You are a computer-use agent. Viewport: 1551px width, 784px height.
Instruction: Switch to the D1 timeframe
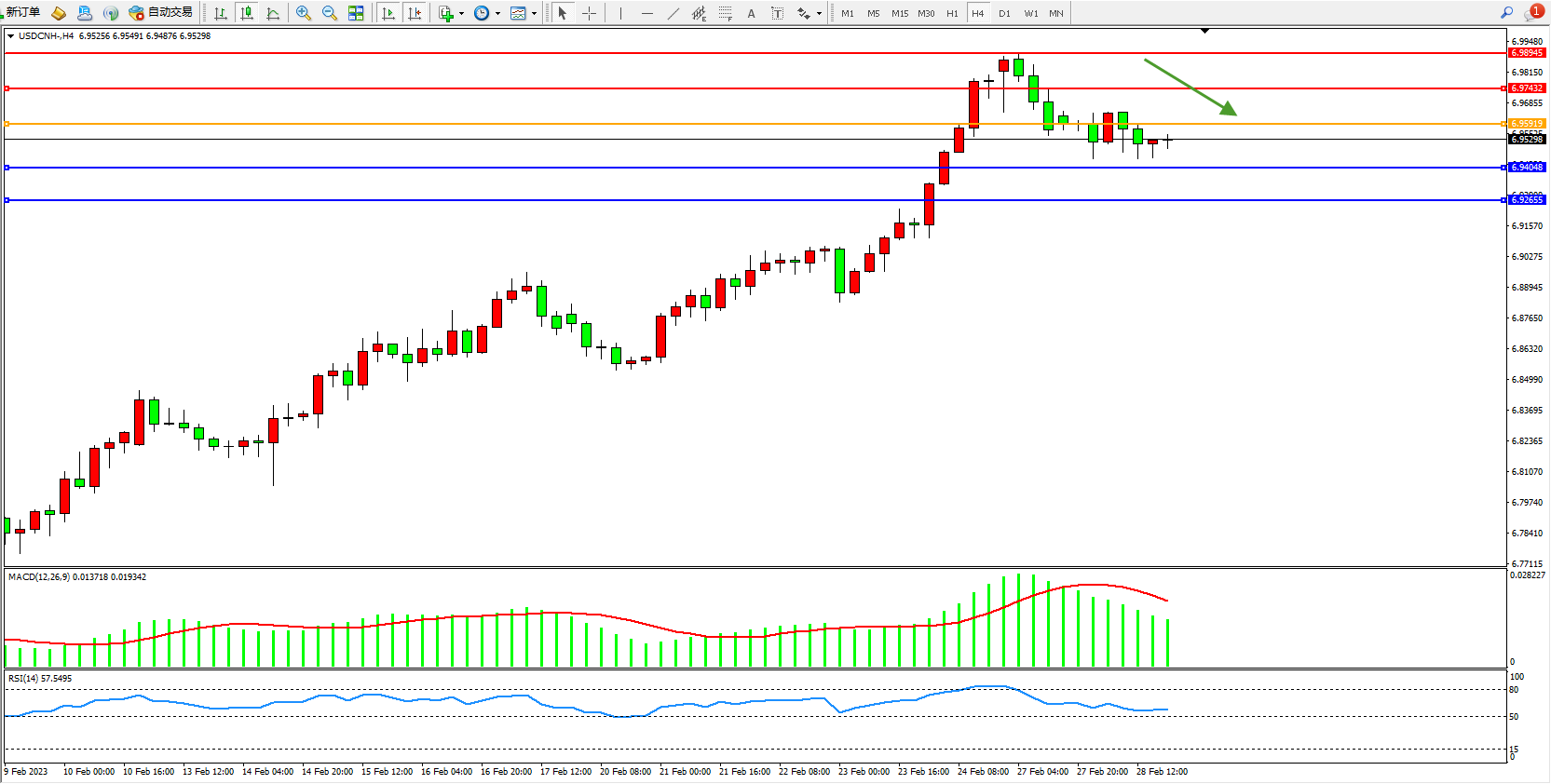[1003, 13]
